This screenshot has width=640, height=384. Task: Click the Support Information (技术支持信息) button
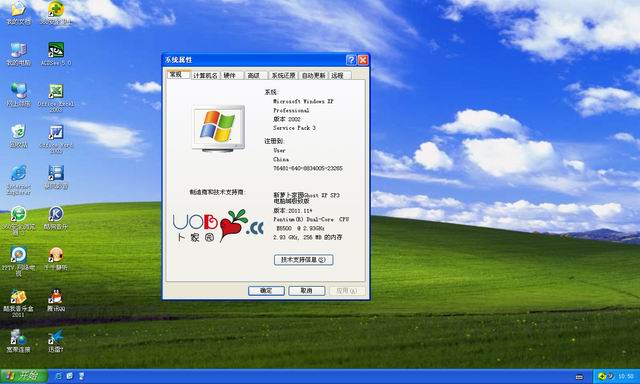pyautogui.click(x=304, y=260)
